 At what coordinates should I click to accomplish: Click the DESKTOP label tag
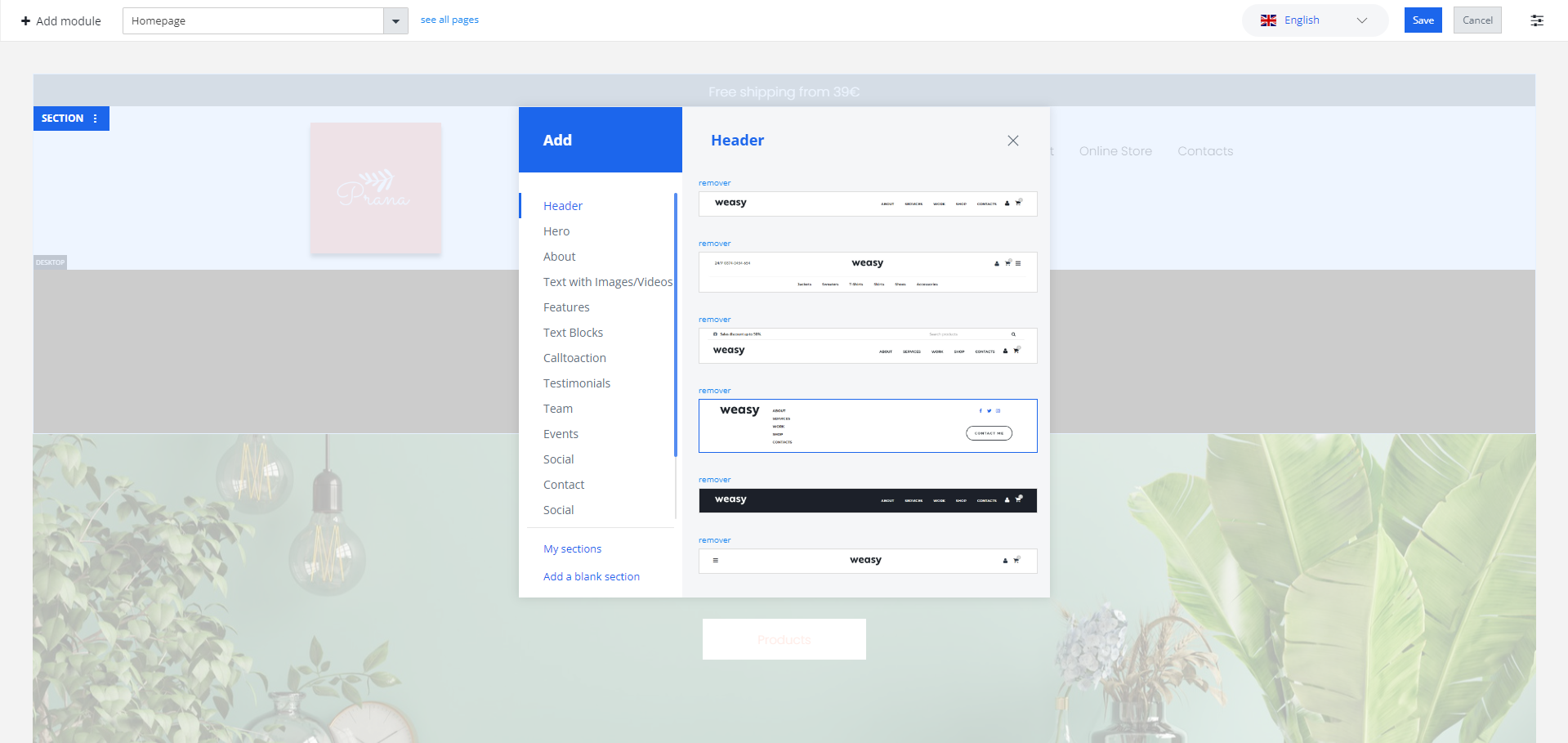coord(50,262)
